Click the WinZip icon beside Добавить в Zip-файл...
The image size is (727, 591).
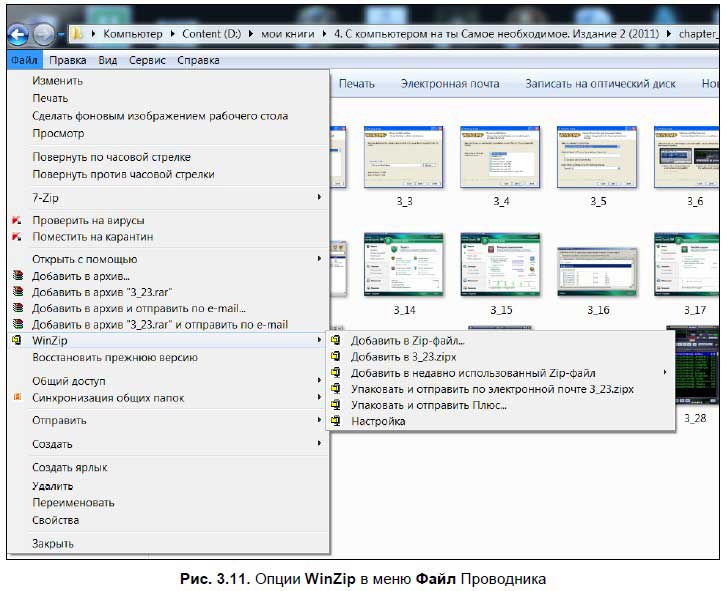(x=336, y=340)
